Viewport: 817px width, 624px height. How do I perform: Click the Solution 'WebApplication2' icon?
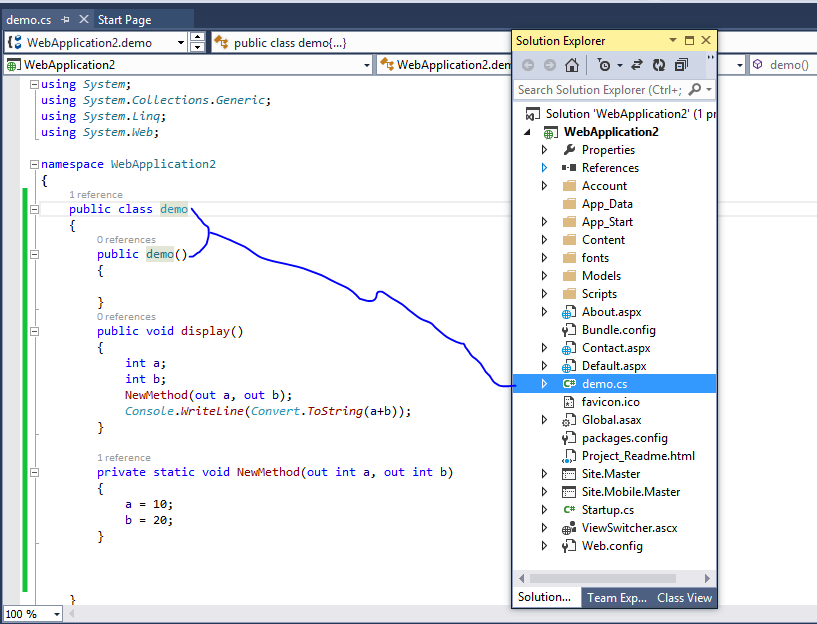pos(533,114)
